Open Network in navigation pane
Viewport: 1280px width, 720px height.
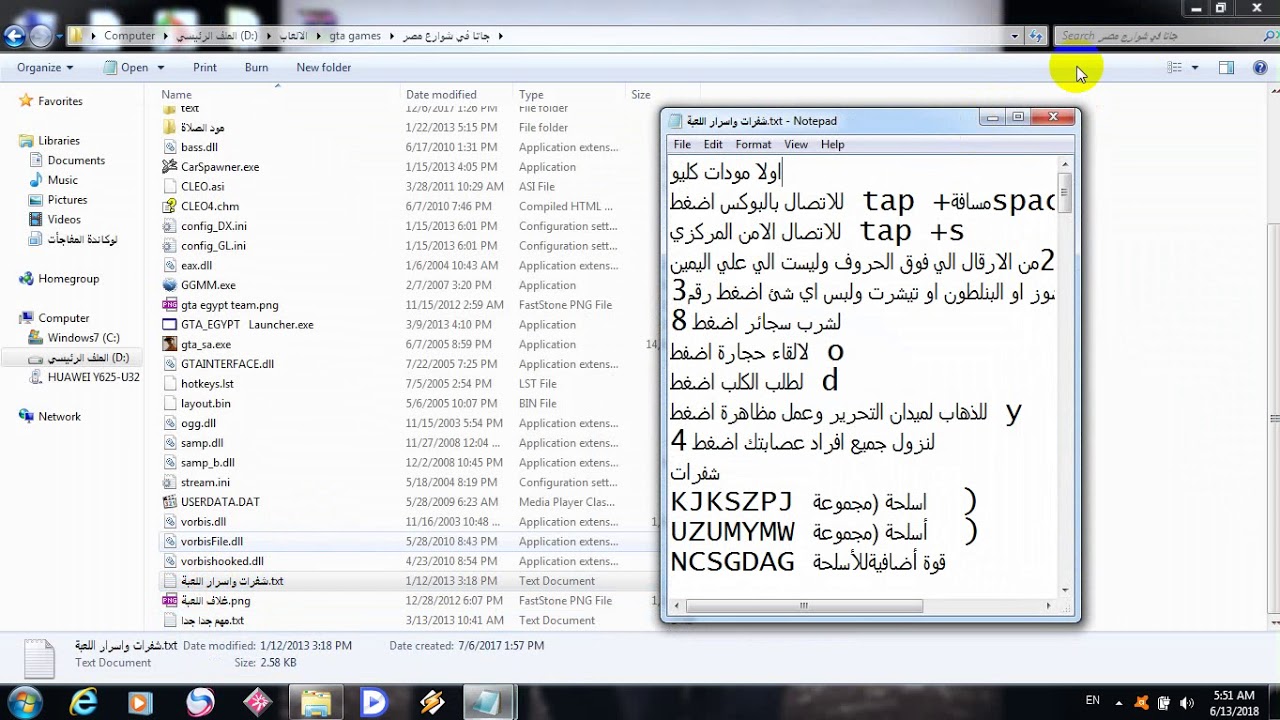pos(59,417)
